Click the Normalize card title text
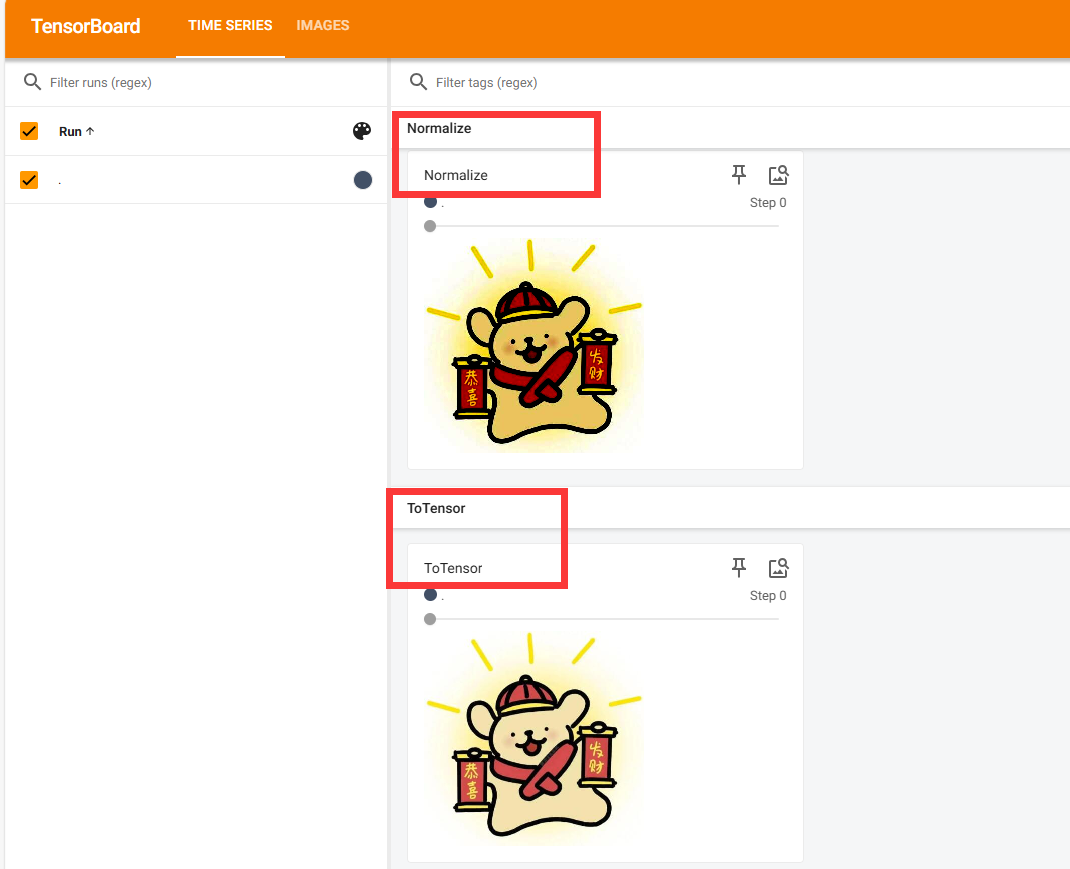 click(x=456, y=175)
